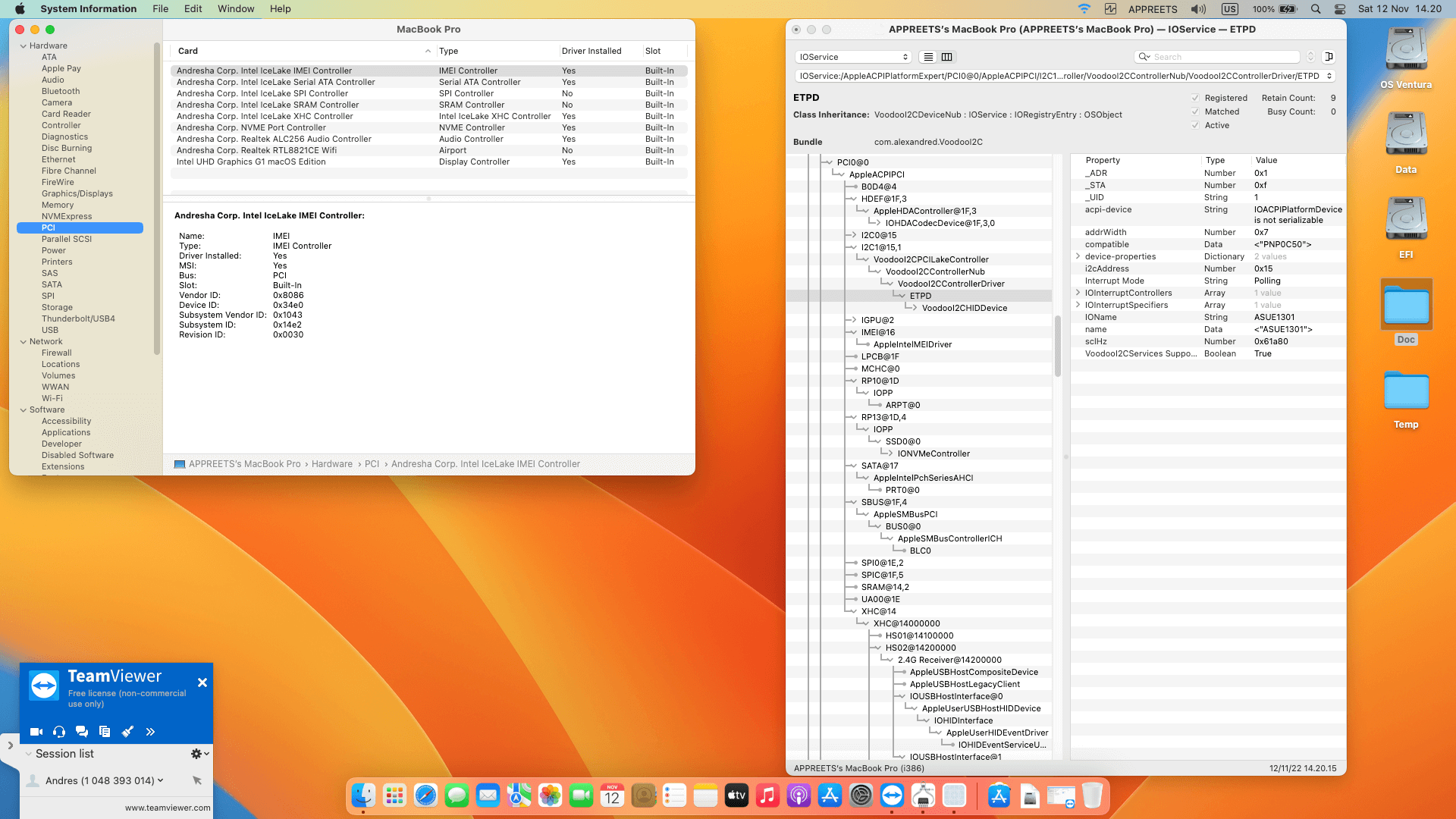Close the TeamViewer panel

click(202, 682)
